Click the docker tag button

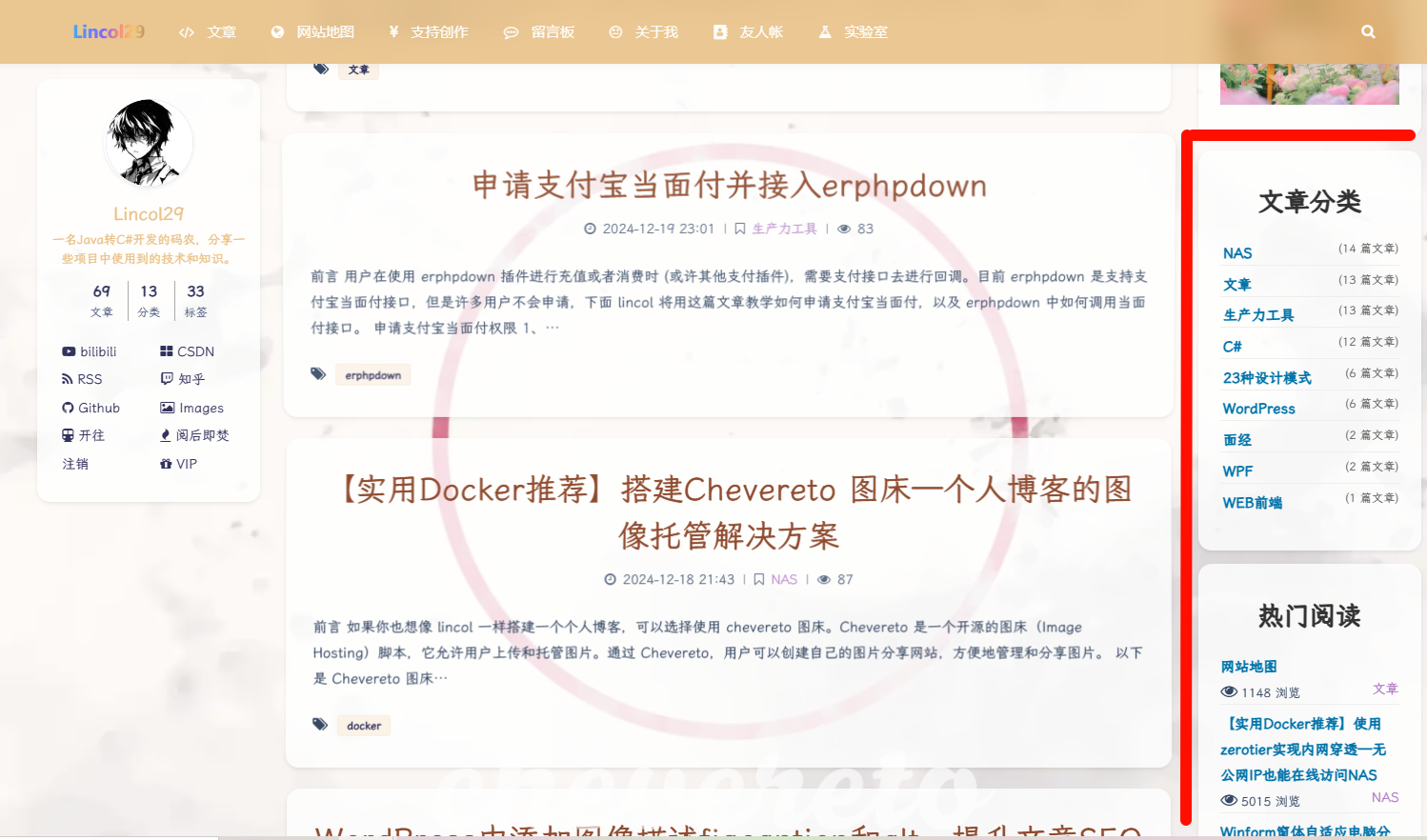363,726
